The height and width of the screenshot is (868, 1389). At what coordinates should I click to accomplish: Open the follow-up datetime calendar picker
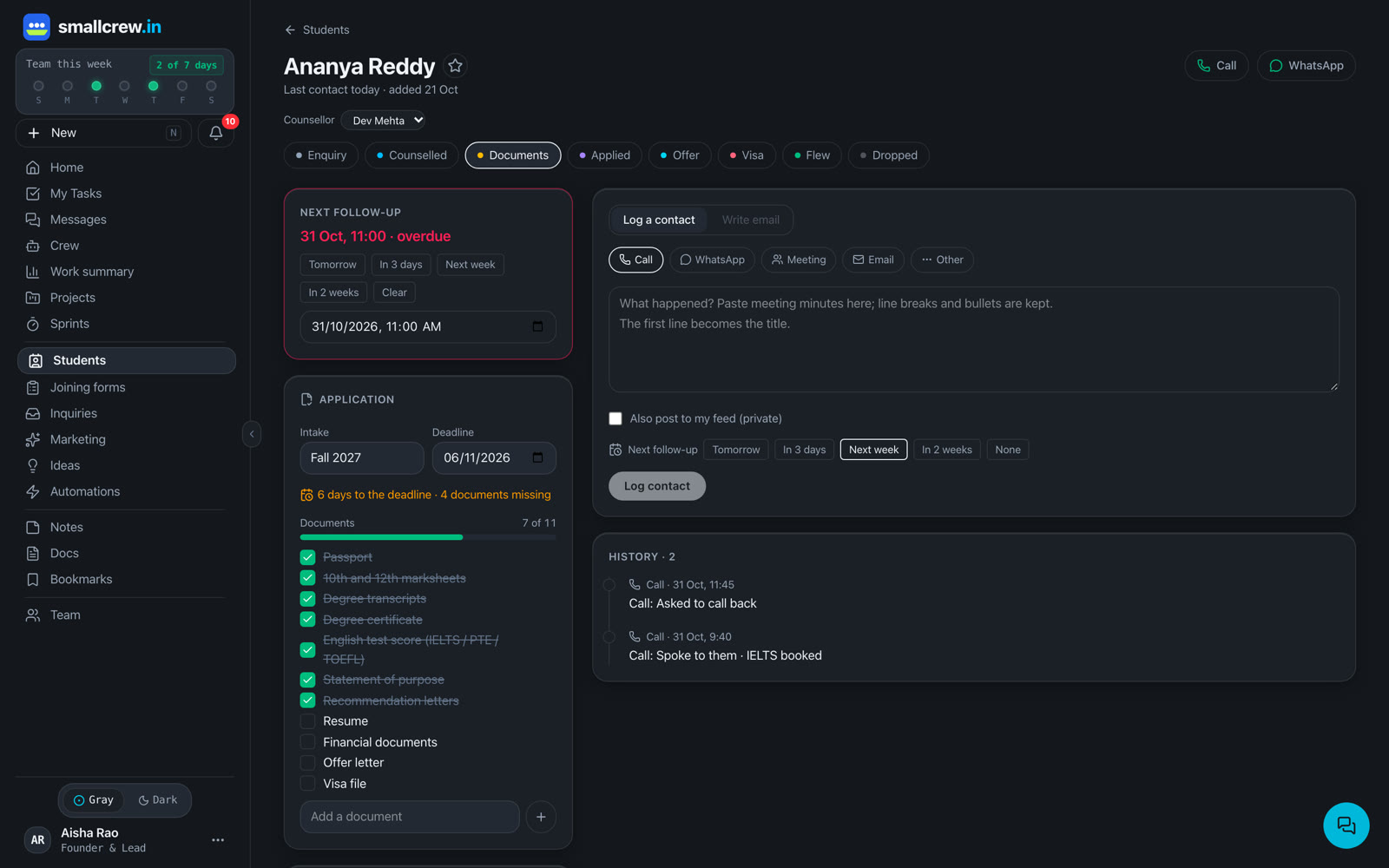tap(537, 326)
